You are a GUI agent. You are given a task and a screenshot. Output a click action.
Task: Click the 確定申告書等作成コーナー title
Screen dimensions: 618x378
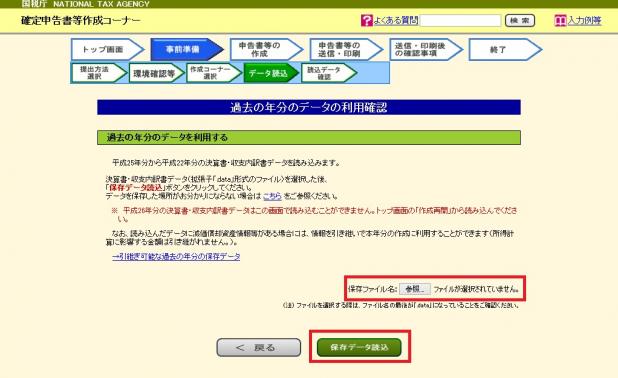pos(80,20)
